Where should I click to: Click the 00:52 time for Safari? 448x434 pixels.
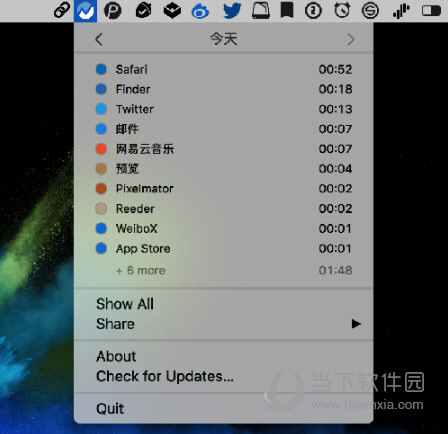[x=335, y=69]
